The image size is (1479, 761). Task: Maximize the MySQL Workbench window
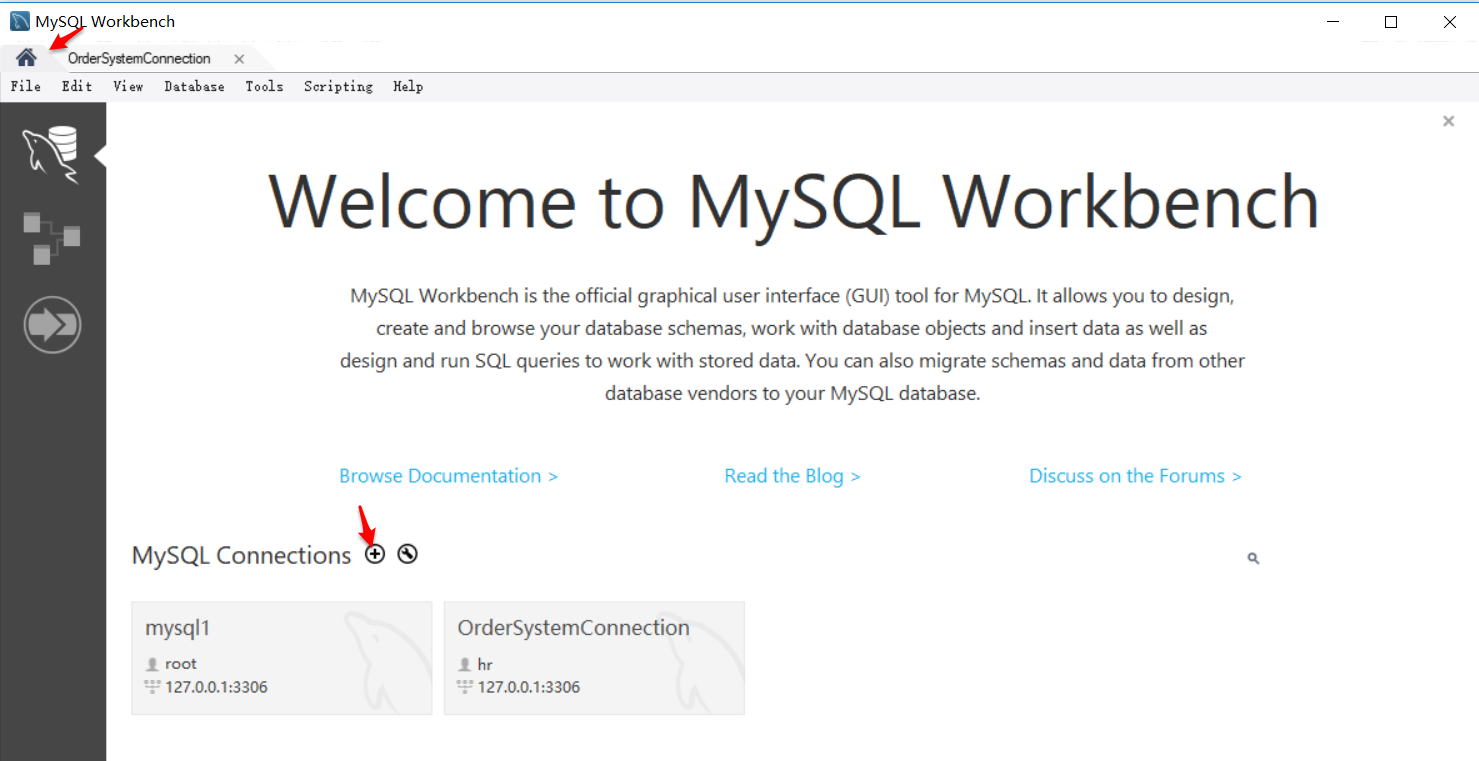pos(1391,21)
